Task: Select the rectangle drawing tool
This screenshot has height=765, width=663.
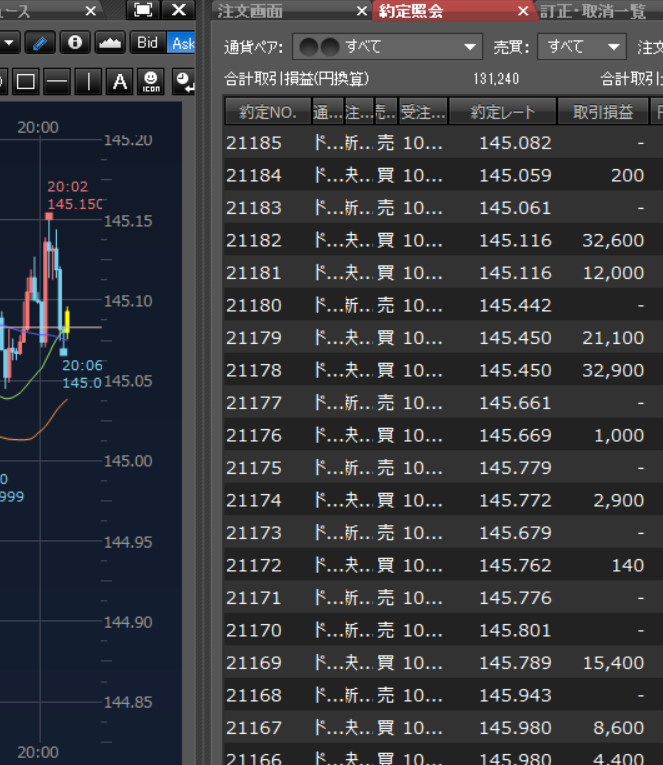Action: [26, 82]
